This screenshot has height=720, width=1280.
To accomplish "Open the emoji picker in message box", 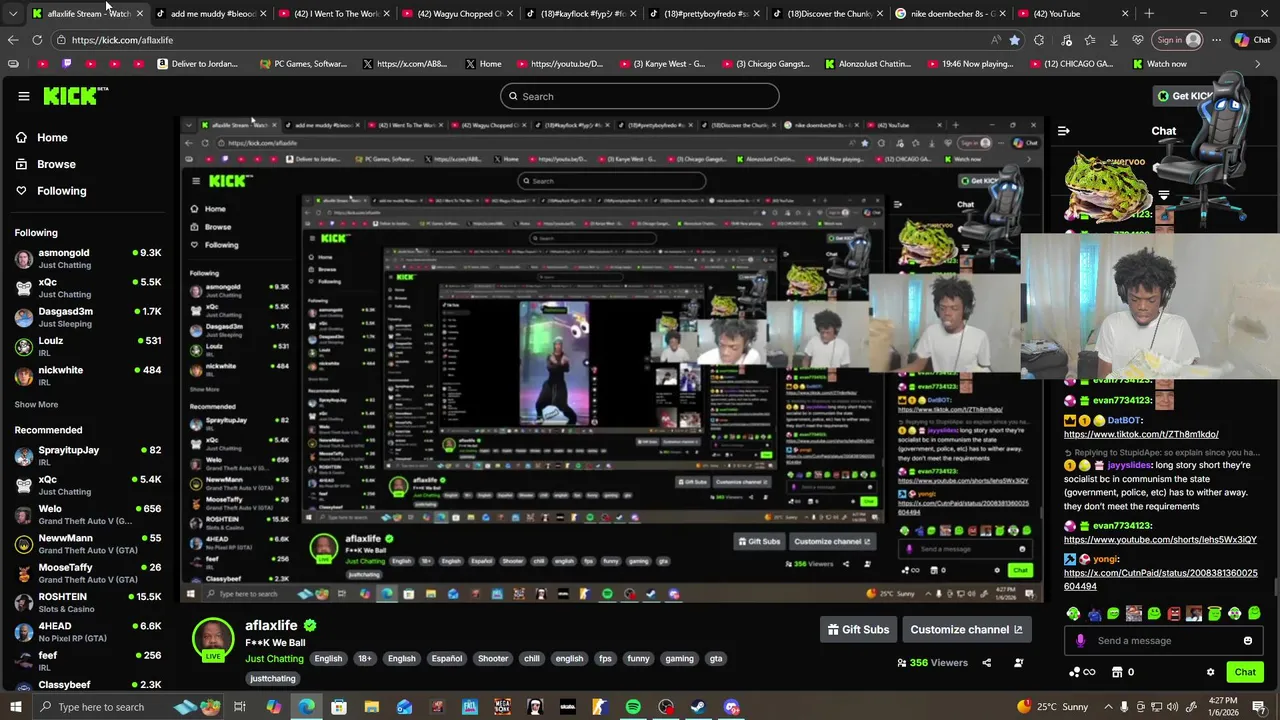I will [1247, 641].
